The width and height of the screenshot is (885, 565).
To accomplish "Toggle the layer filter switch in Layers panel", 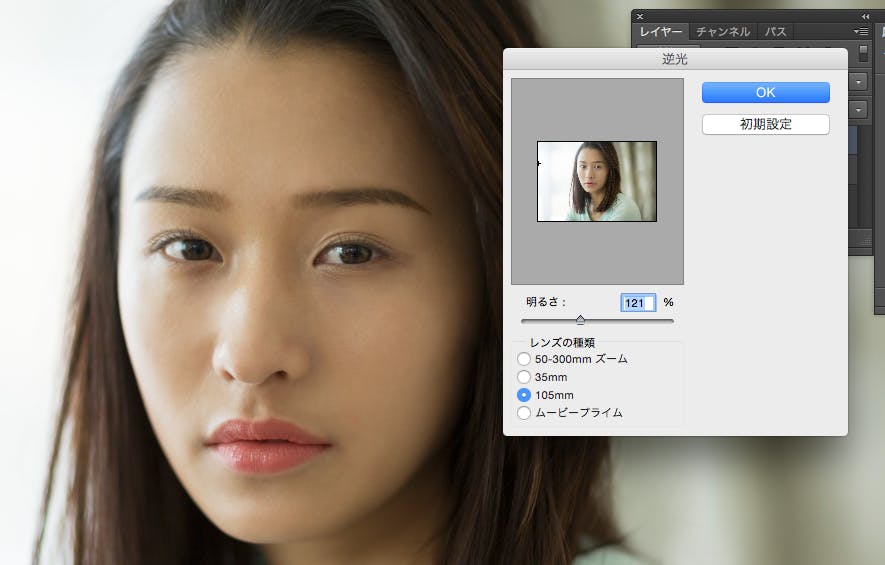I will point(863,53).
